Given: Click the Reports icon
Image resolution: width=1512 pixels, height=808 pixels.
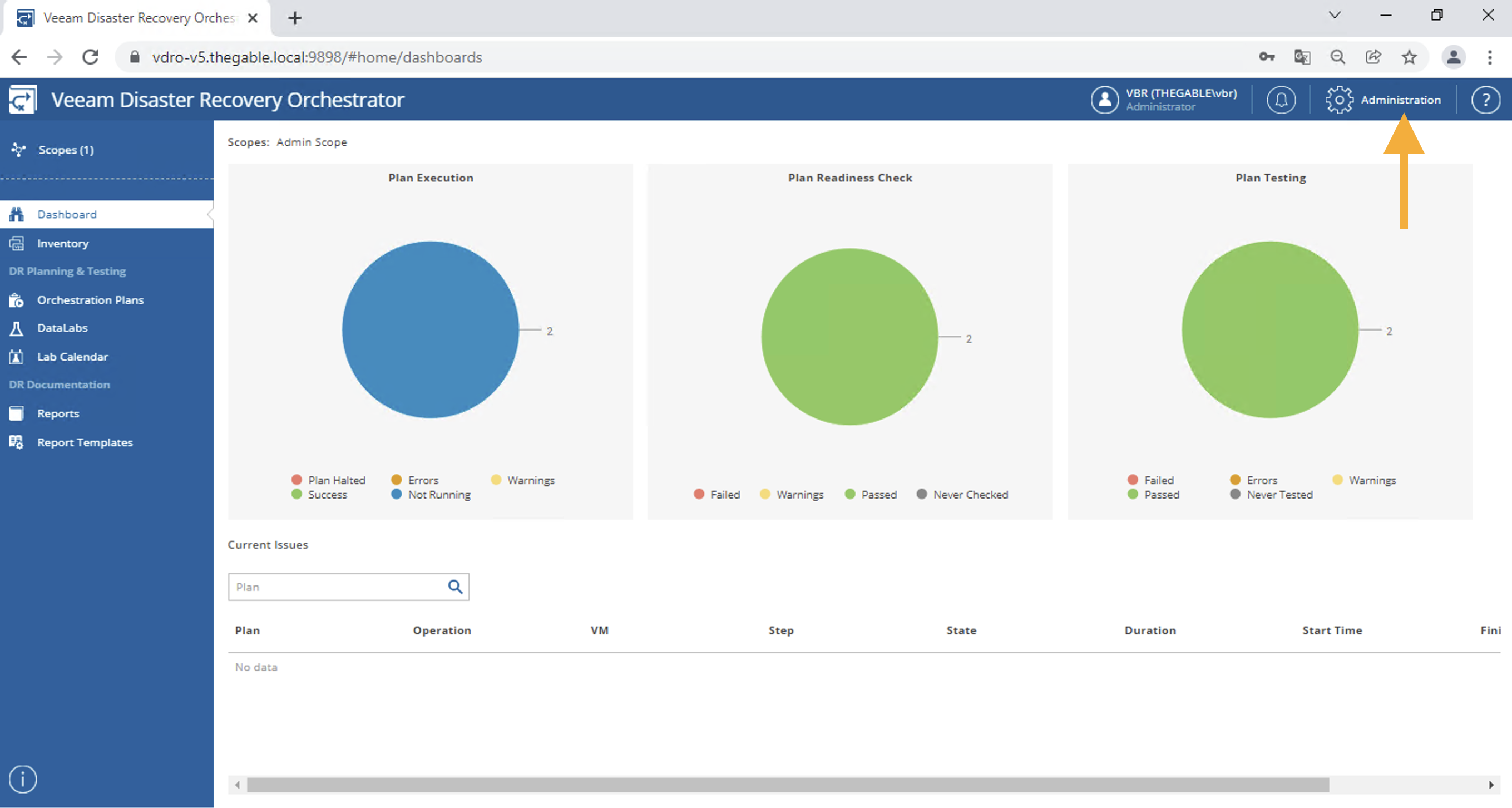Looking at the screenshot, I should (x=17, y=413).
